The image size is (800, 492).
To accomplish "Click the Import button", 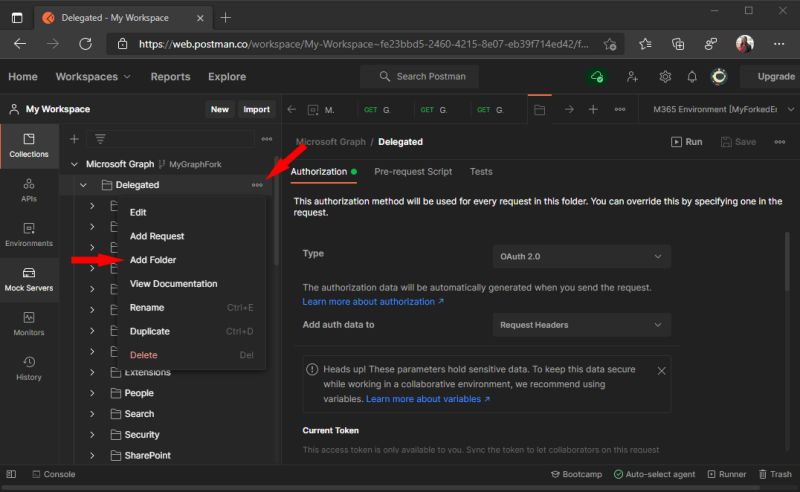I will 256,109.
